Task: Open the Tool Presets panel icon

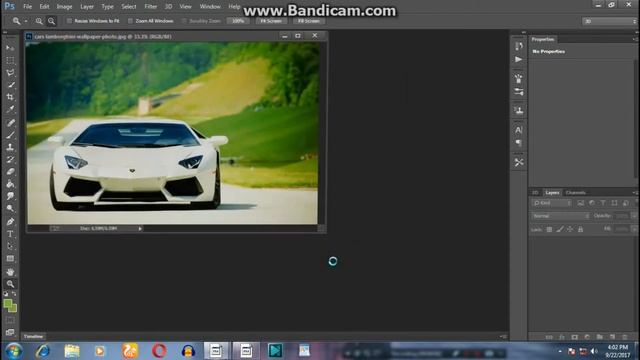Action: click(x=519, y=162)
